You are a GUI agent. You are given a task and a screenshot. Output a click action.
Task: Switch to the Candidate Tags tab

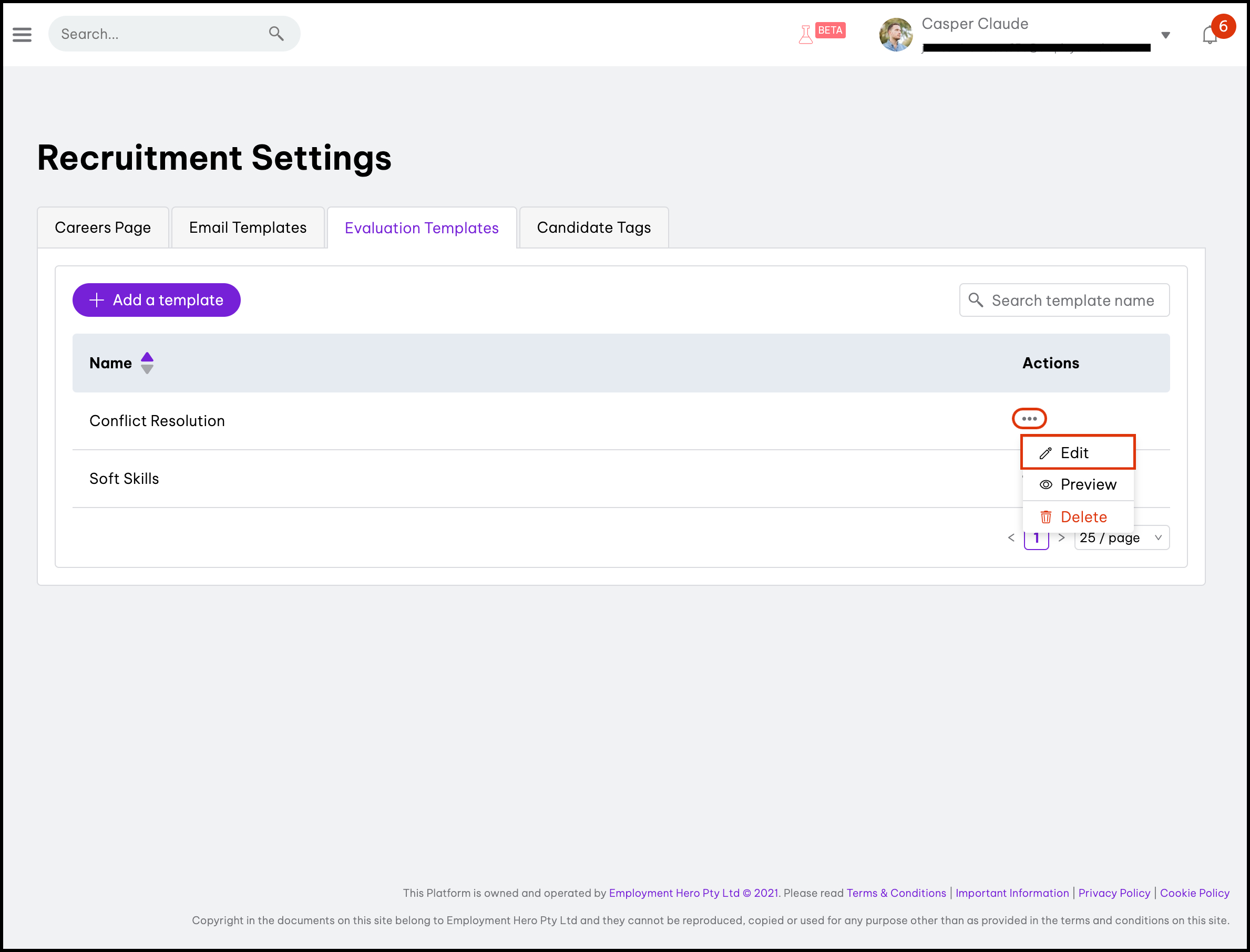click(593, 228)
